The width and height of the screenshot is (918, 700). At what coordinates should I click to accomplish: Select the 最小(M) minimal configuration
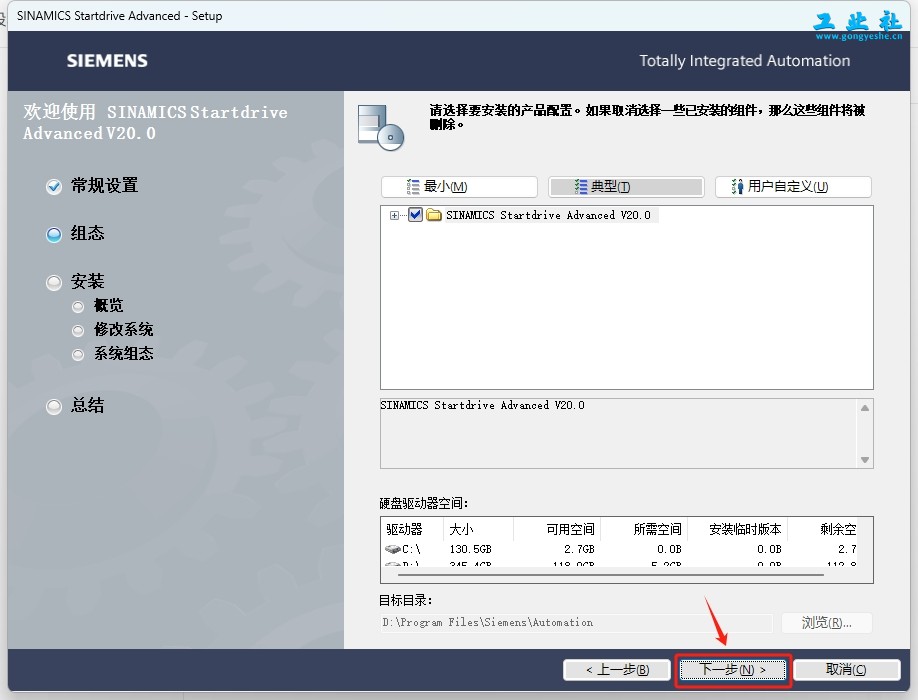point(459,187)
